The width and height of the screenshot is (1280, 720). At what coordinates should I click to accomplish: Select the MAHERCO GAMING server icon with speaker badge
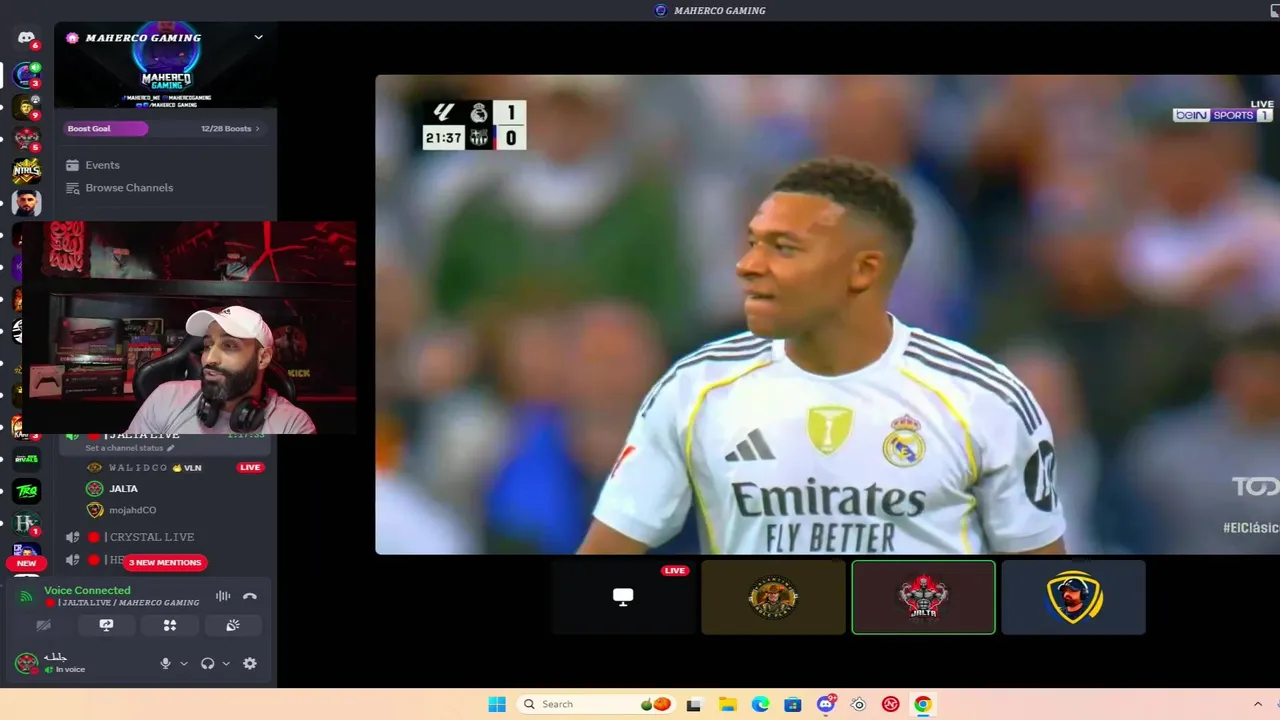pyautogui.click(x=27, y=75)
